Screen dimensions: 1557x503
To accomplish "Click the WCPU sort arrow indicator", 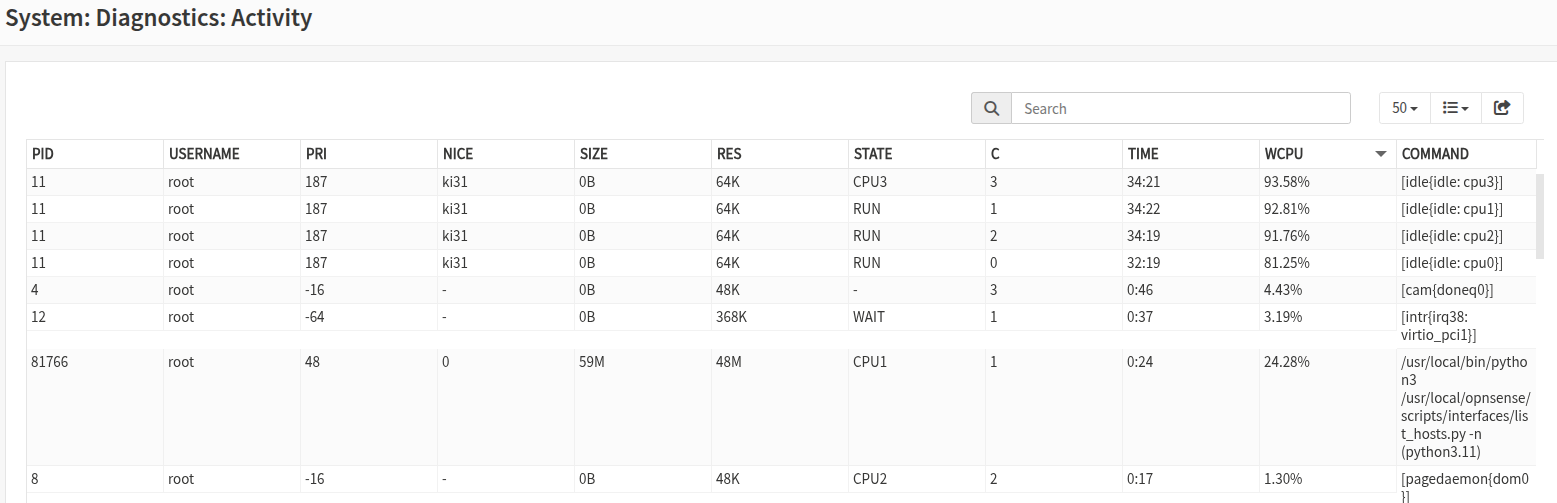I will click(x=1381, y=154).
